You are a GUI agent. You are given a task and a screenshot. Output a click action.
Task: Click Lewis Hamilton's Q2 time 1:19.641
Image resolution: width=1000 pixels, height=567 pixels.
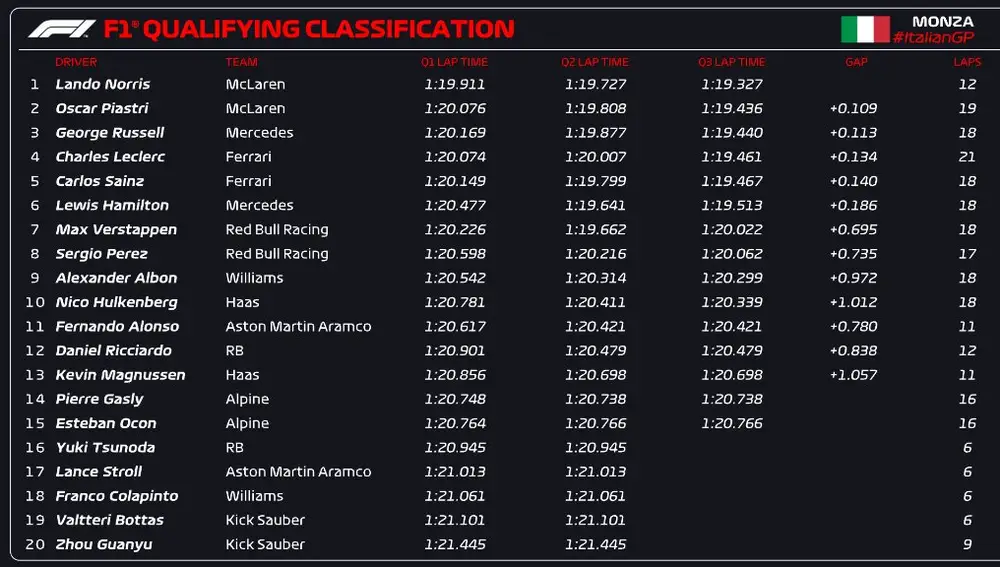(595, 205)
